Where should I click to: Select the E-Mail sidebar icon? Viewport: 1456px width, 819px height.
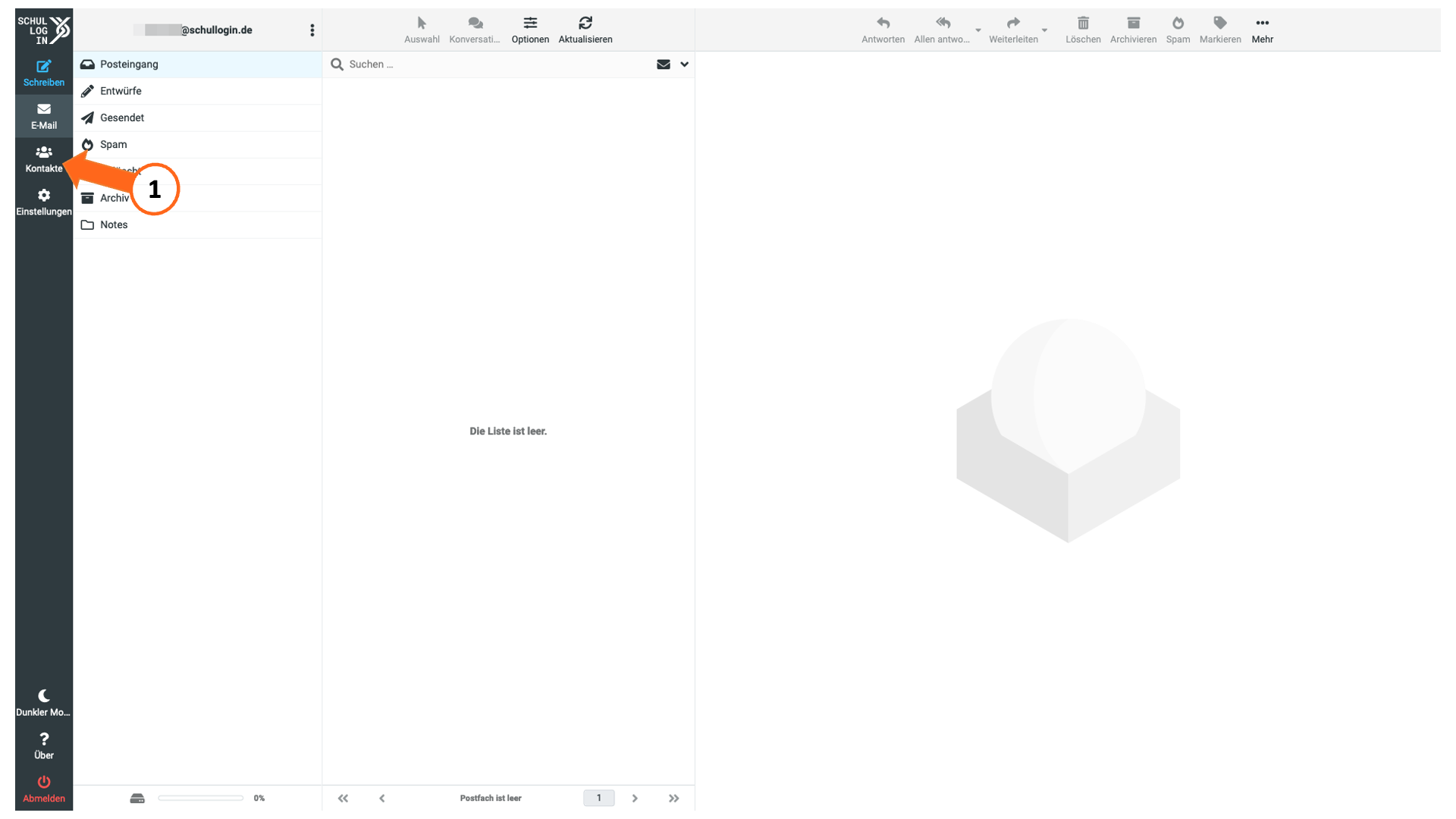click(x=43, y=116)
